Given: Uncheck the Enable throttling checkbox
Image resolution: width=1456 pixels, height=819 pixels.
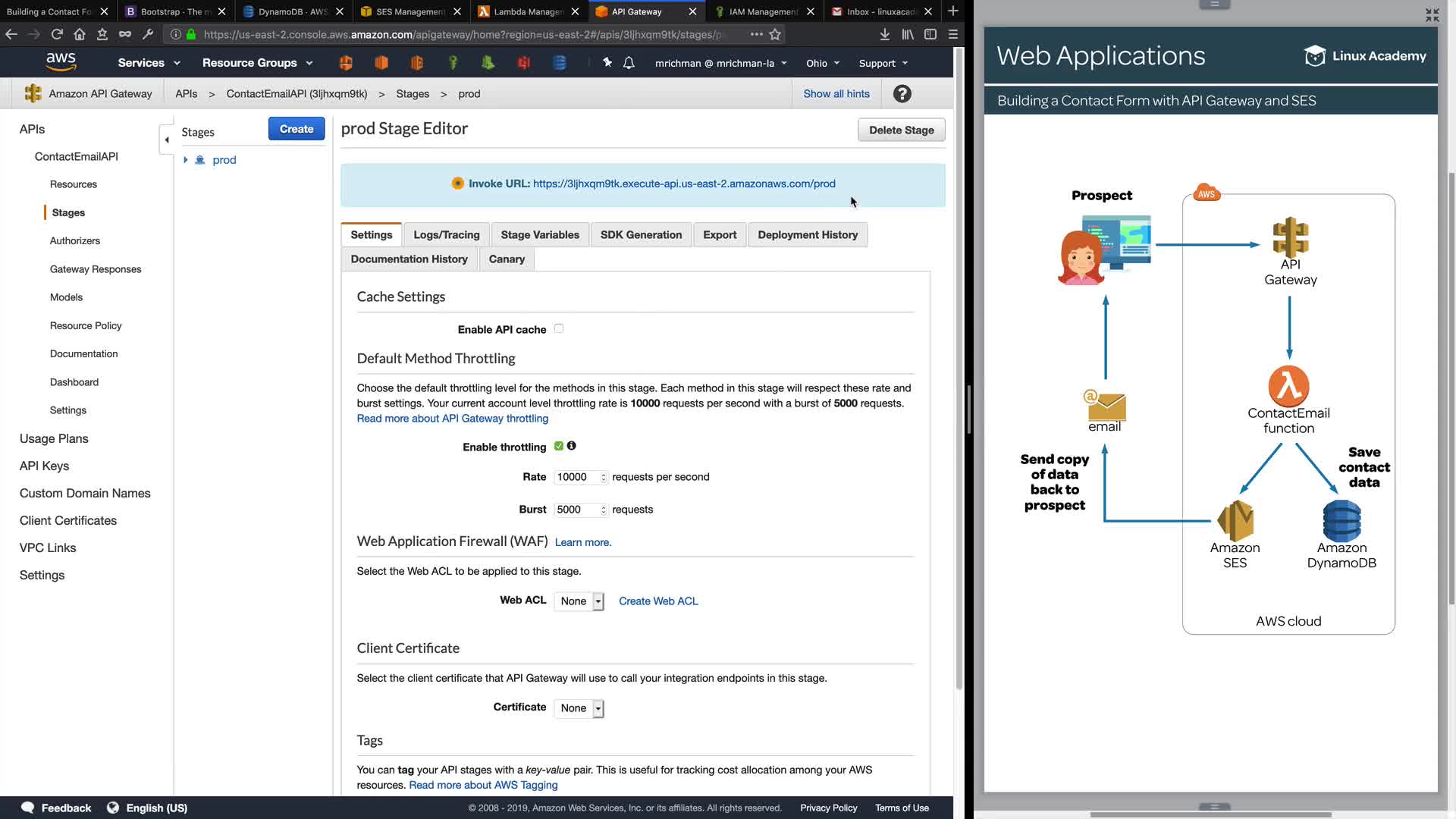Looking at the screenshot, I should [559, 446].
